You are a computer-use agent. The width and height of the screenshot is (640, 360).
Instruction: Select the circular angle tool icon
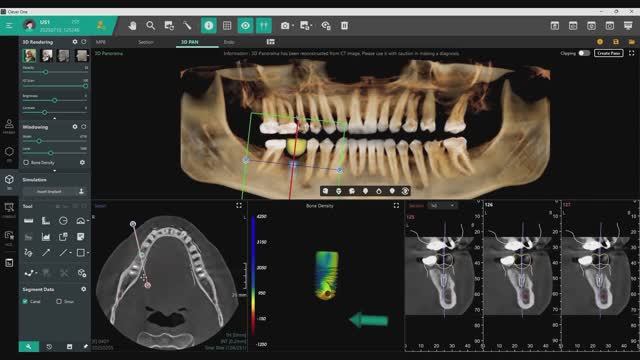coord(63,221)
